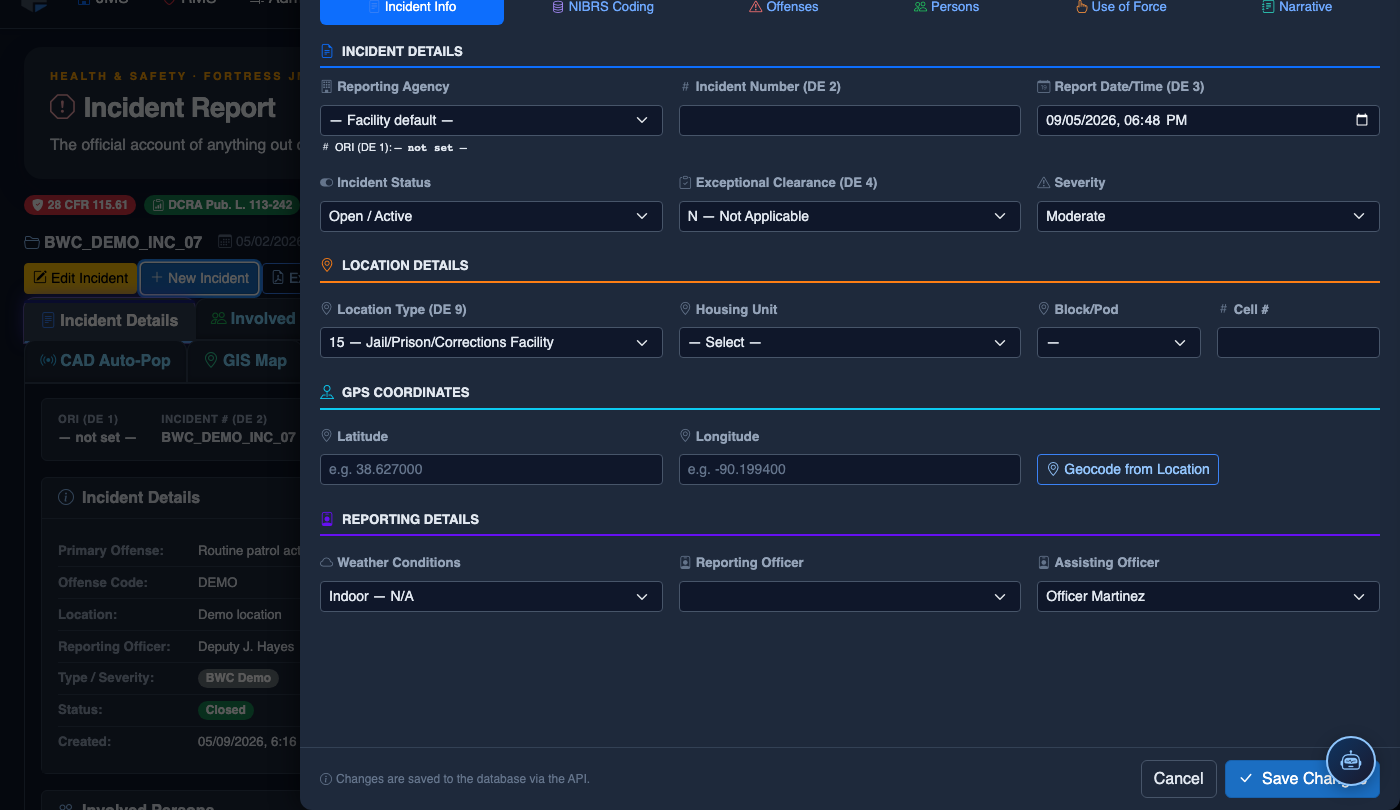Click the Cancel button
Viewport: 1400px width, 810px height.
point(1179,779)
